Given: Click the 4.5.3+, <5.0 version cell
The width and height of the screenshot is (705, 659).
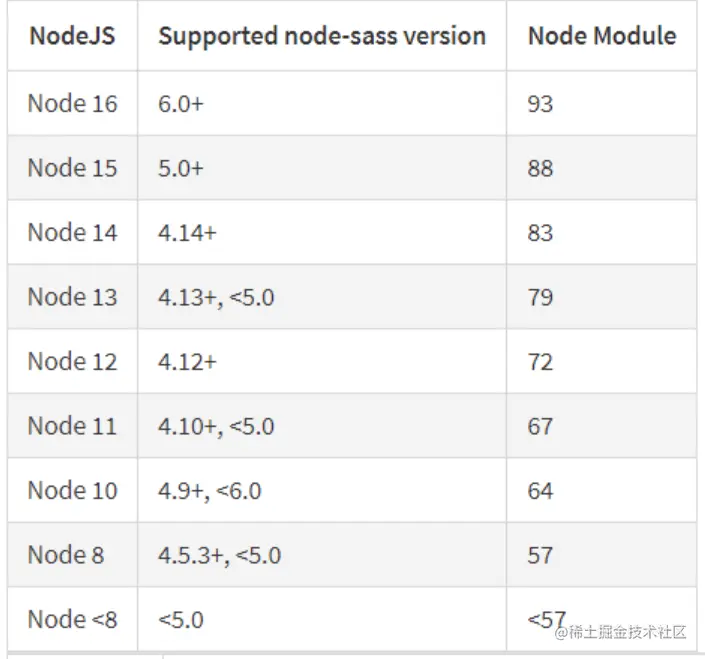Looking at the screenshot, I should [x=219, y=555].
